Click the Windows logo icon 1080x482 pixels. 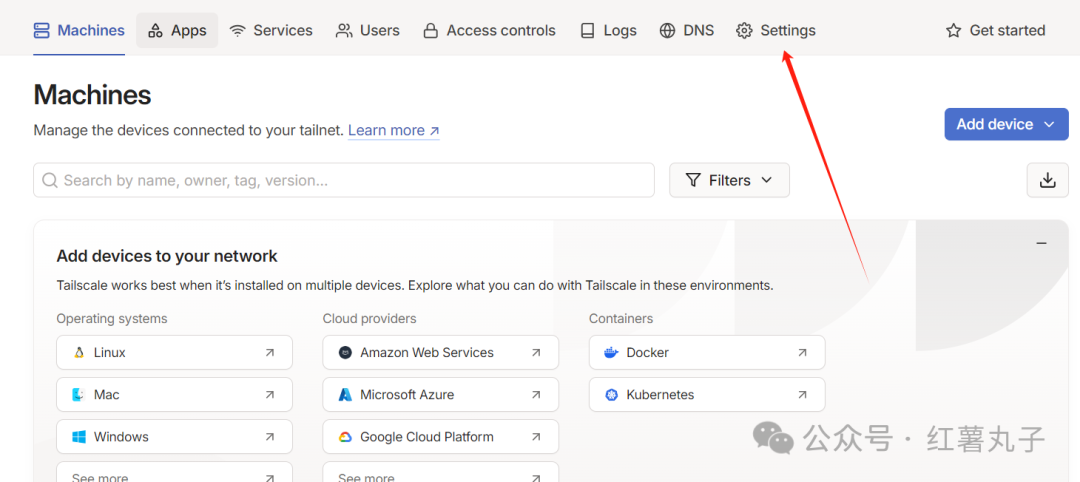click(x=79, y=437)
